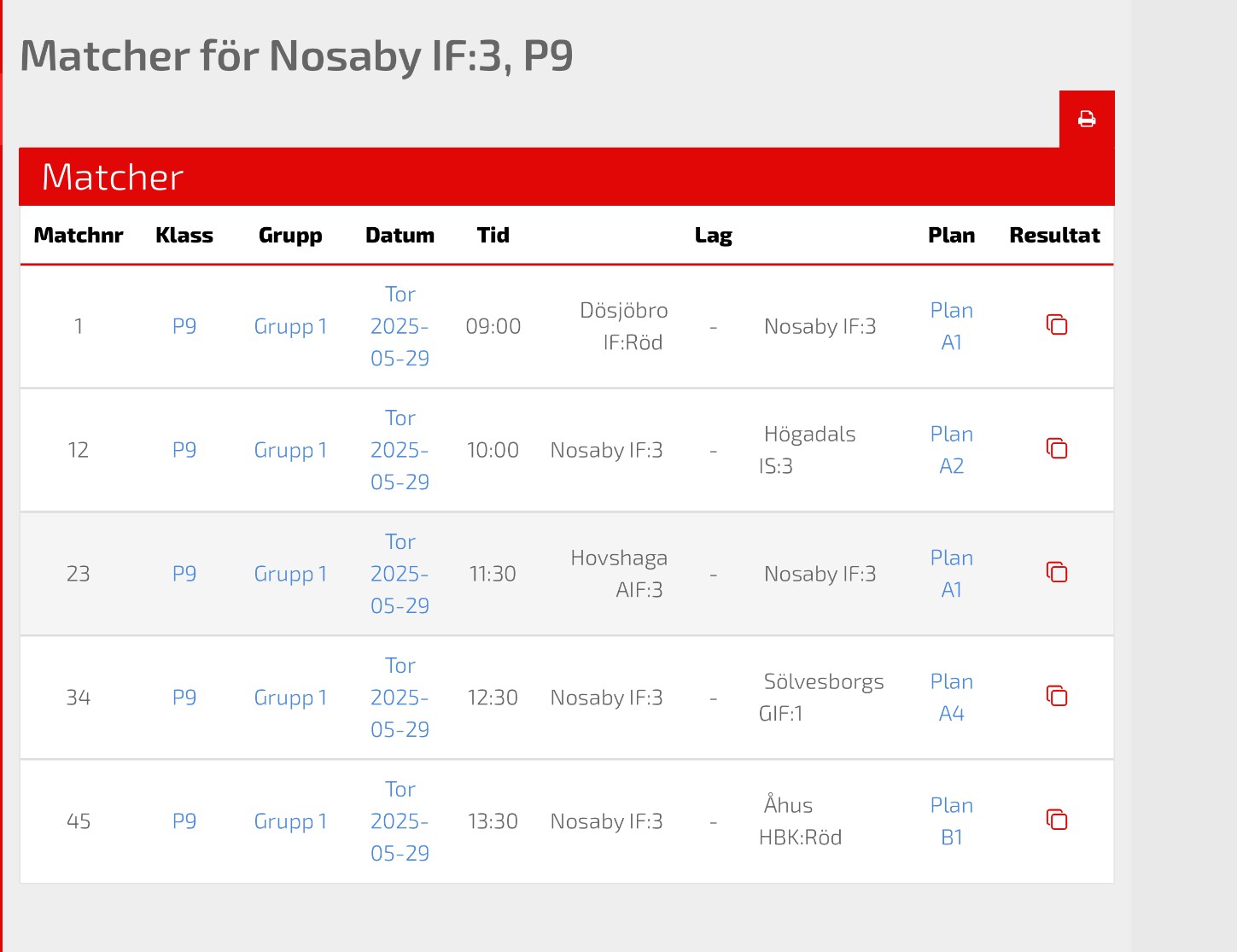This screenshot has width=1237, height=952.
Task: Open Plan A4 link
Action: (x=951, y=698)
